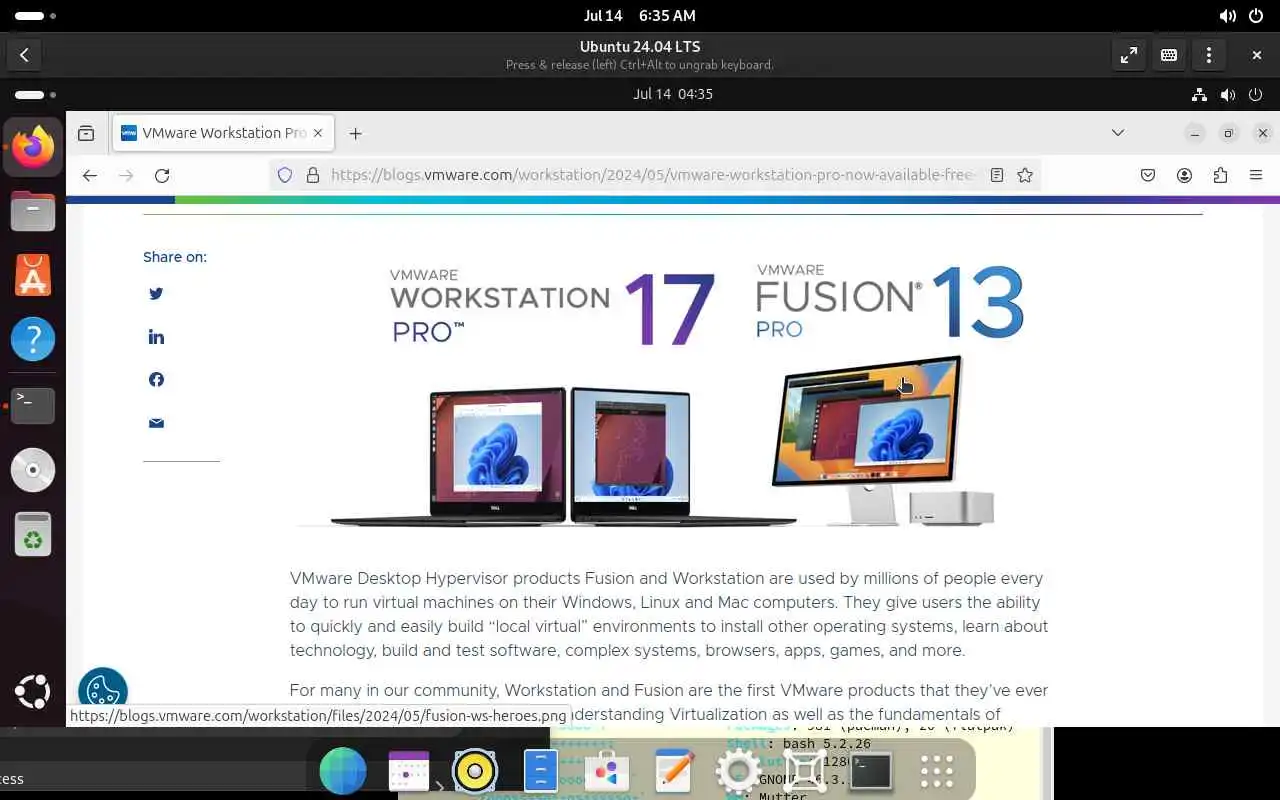The width and height of the screenshot is (1280, 800).
Task: Click the site security padlock icon
Action: [312, 175]
